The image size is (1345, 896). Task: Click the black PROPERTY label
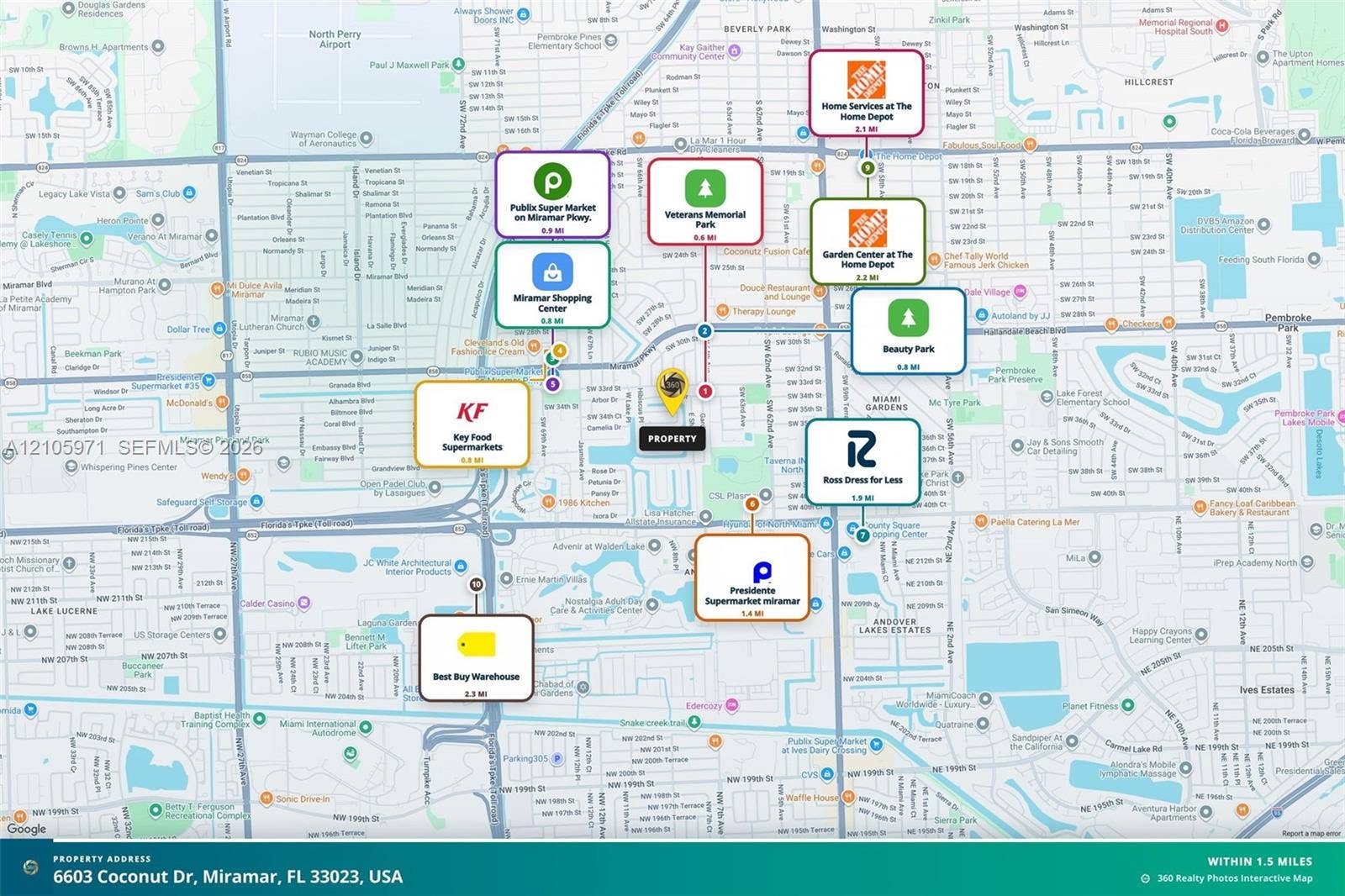(x=672, y=439)
